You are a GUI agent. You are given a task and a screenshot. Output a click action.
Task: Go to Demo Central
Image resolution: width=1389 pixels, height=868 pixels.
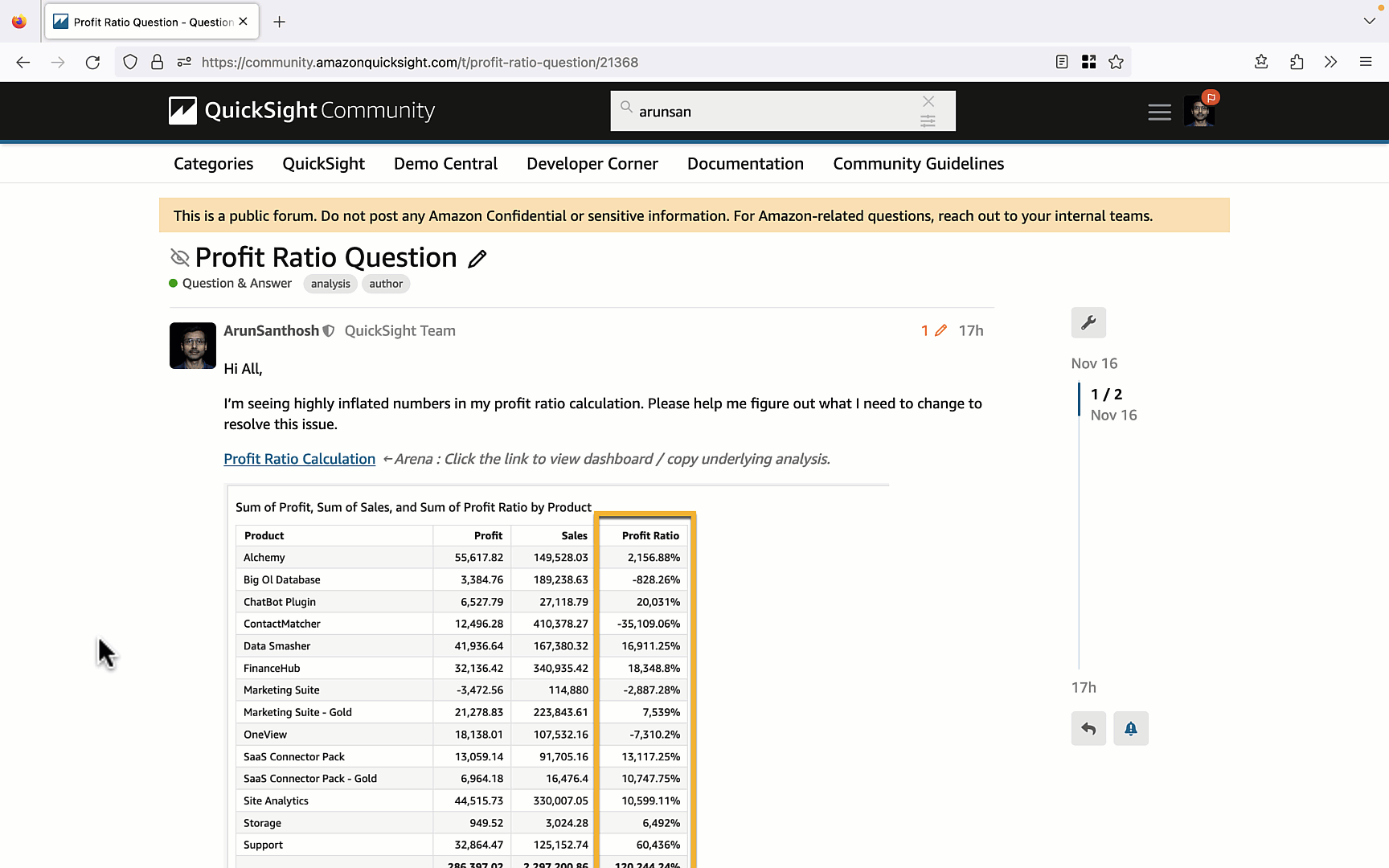point(446,163)
